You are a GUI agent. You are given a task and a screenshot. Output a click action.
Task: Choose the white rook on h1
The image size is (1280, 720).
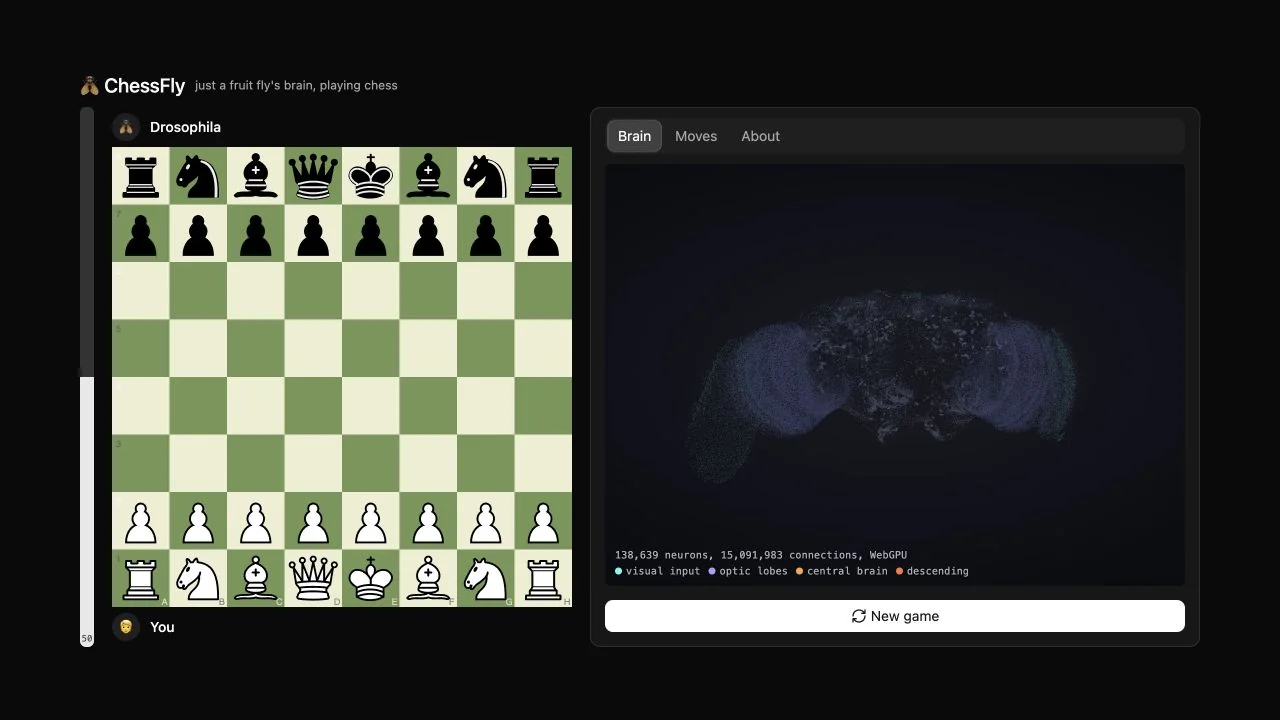tap(543, 578)
